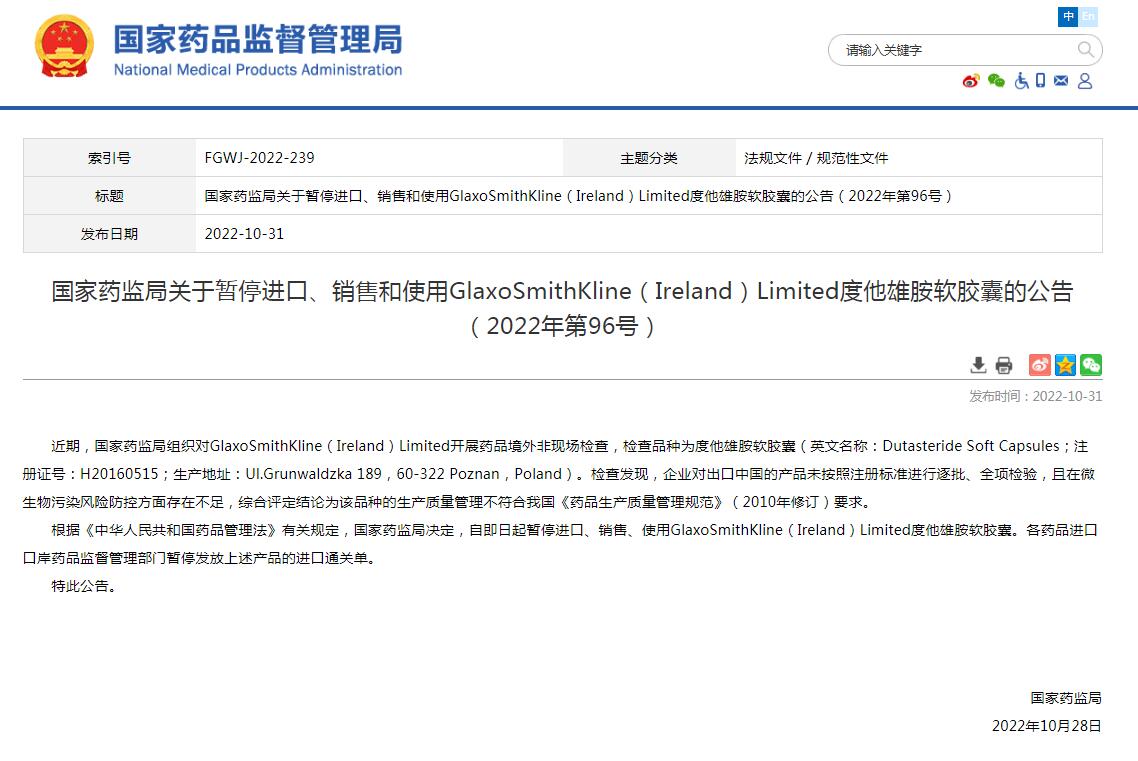Click the search magnifier icon
This screenshot has width=1138, height=761.
coord(1085,49)
